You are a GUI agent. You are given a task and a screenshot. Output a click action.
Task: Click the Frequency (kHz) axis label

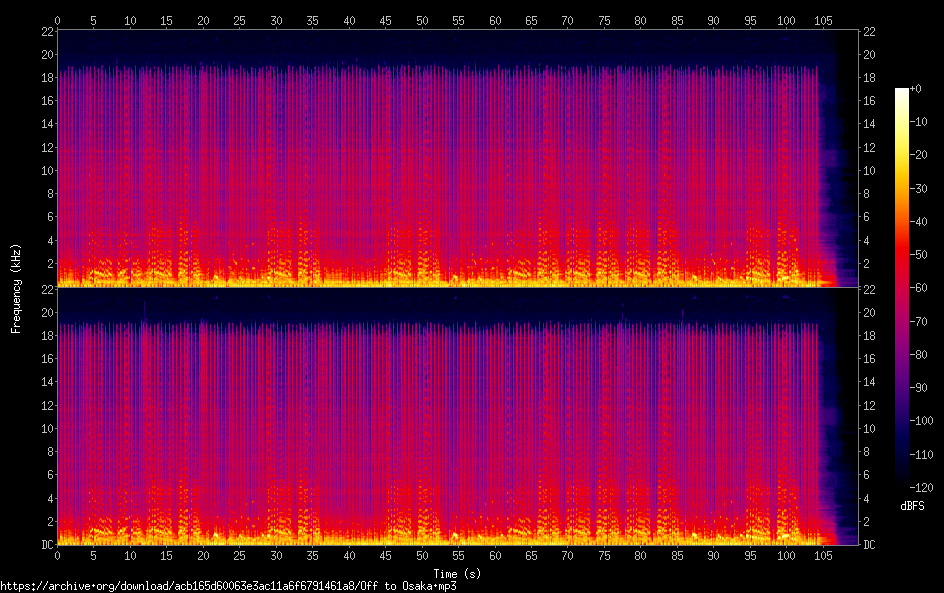click(x=16, y=287)
